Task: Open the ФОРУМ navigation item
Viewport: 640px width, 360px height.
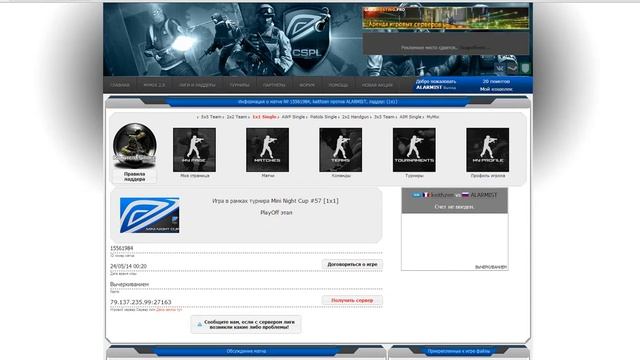Action: pos(307,85)
